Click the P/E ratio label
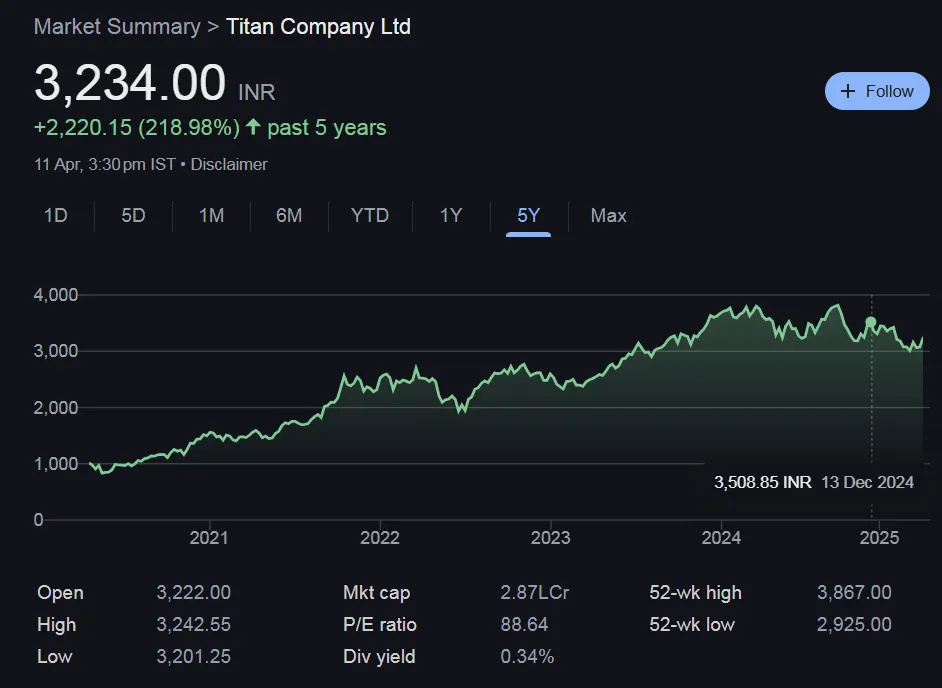The image size is (942, 688). click(380, 625)
